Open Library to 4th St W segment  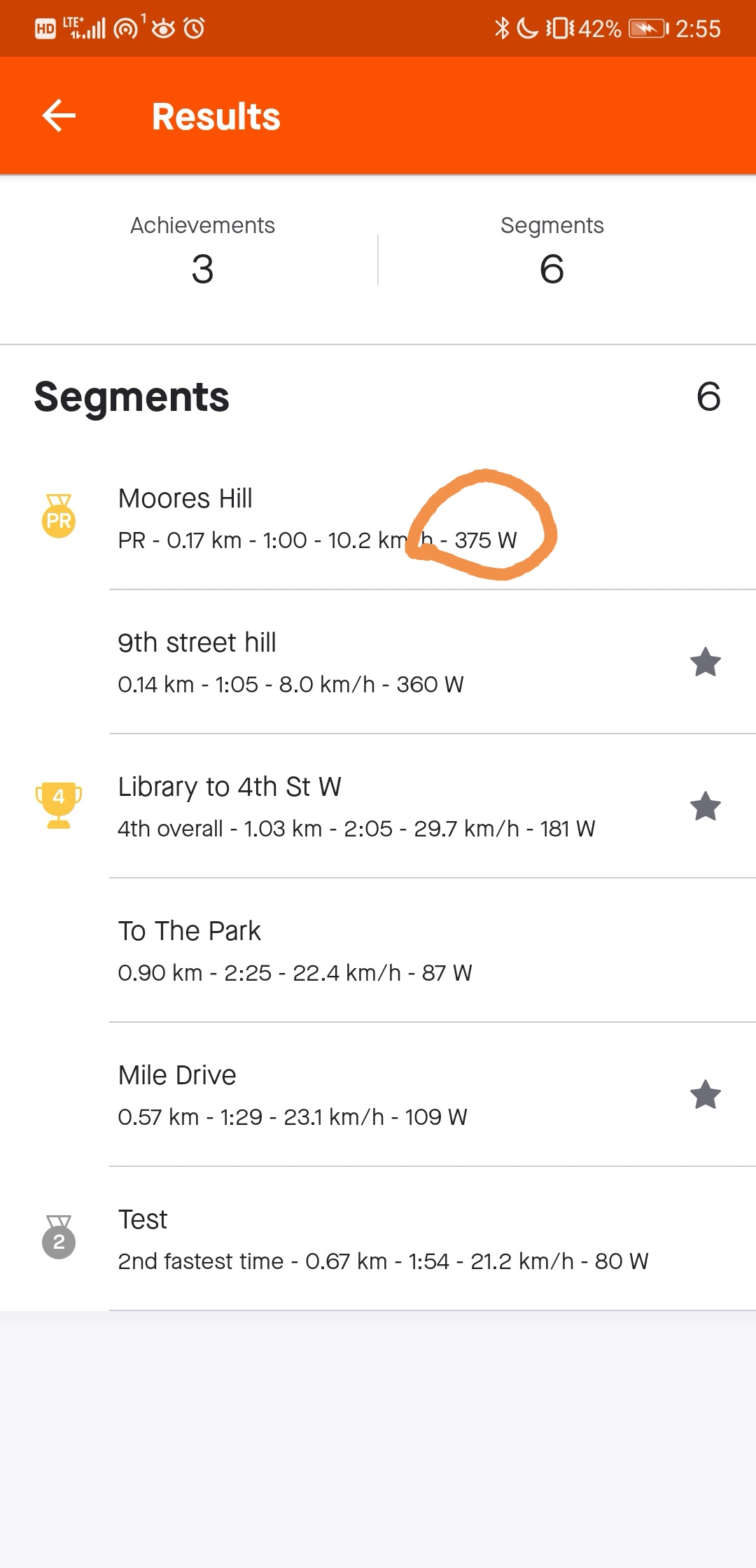click(378, 806)
